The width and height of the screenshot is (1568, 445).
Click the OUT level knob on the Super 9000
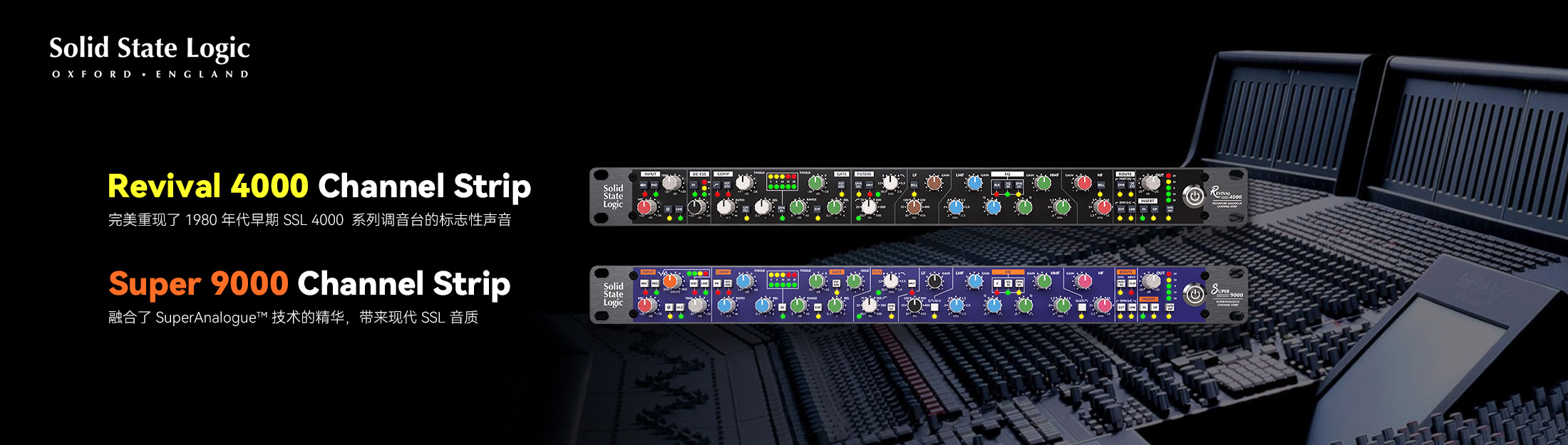1152,281
